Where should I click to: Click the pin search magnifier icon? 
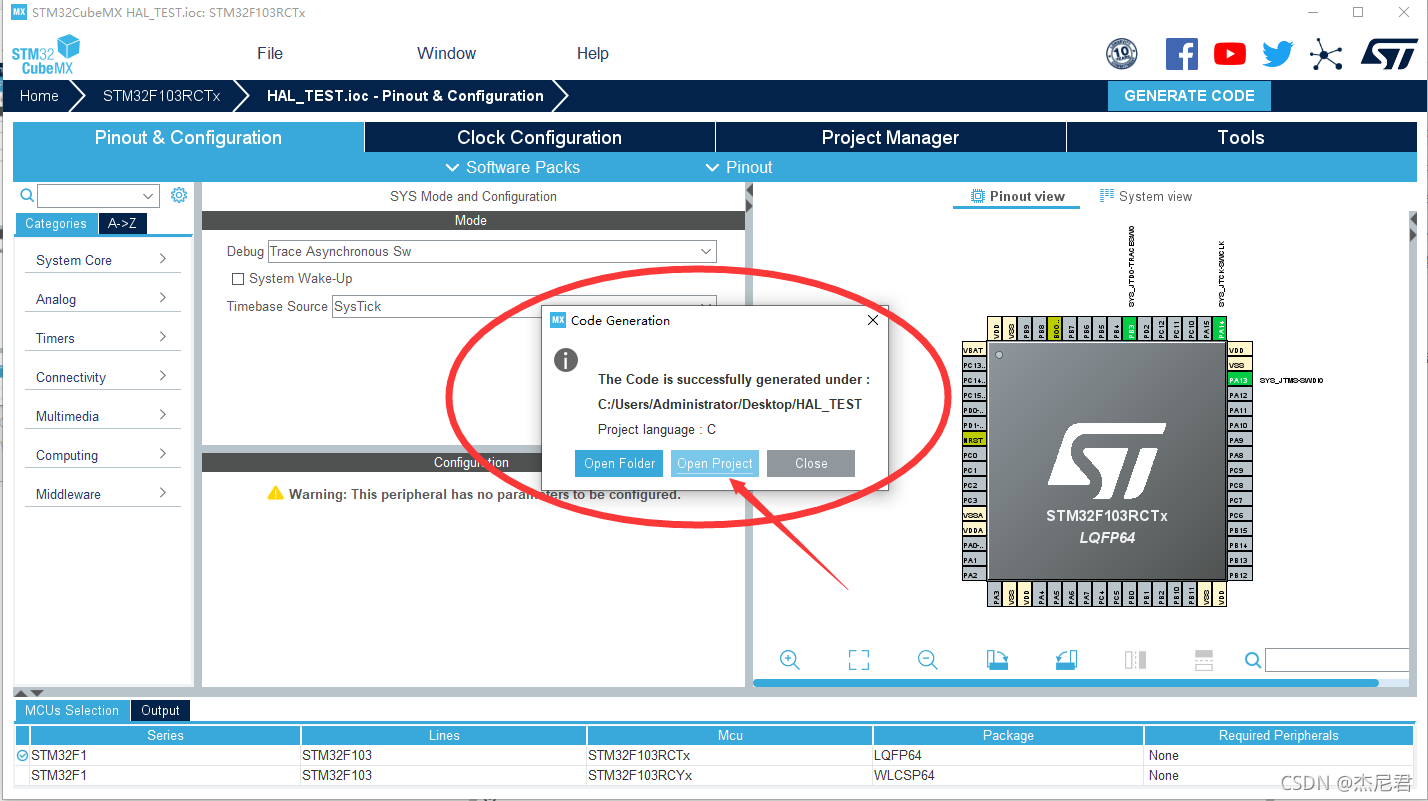click(1253, 660)
